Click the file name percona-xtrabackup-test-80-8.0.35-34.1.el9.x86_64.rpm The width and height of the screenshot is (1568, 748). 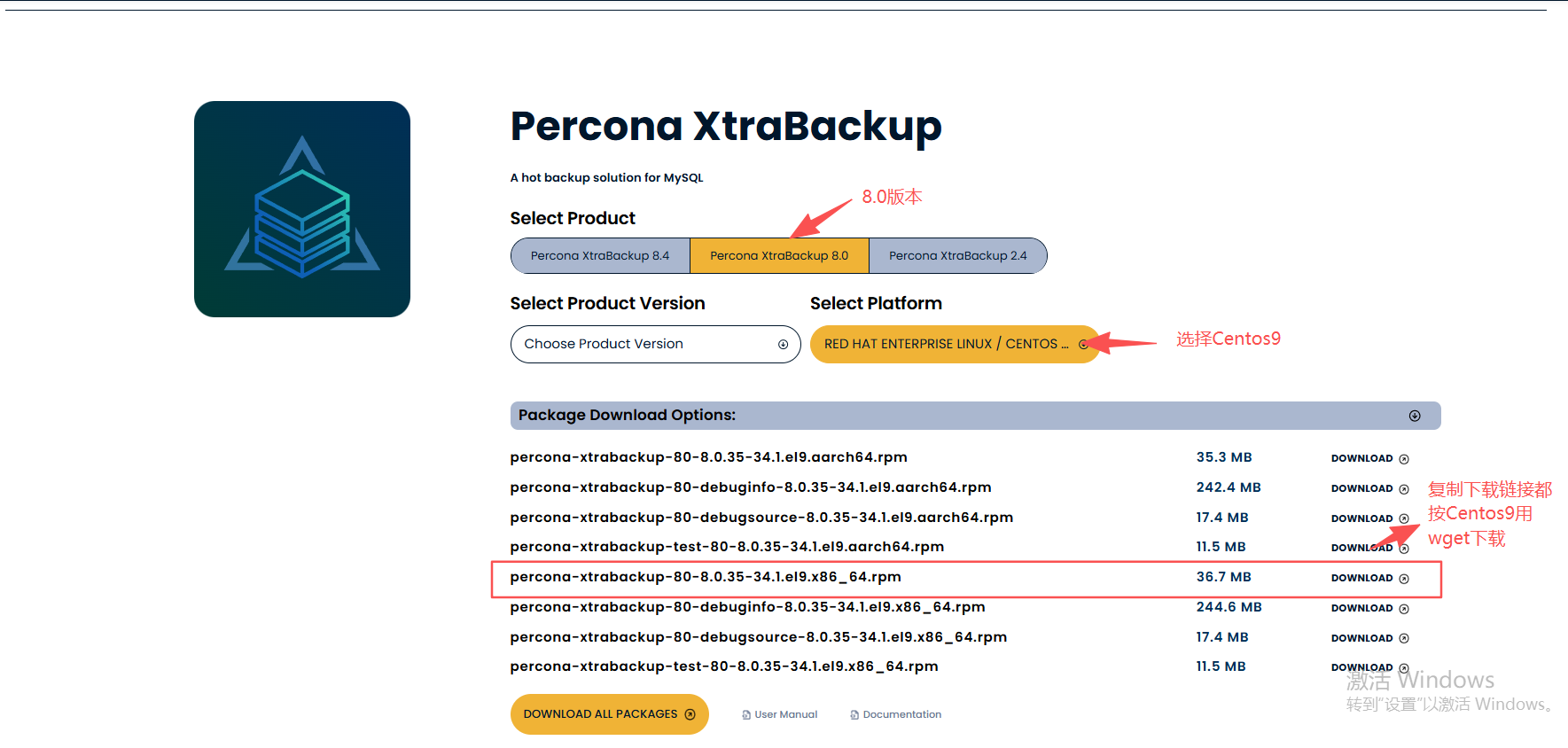(724, 666)
